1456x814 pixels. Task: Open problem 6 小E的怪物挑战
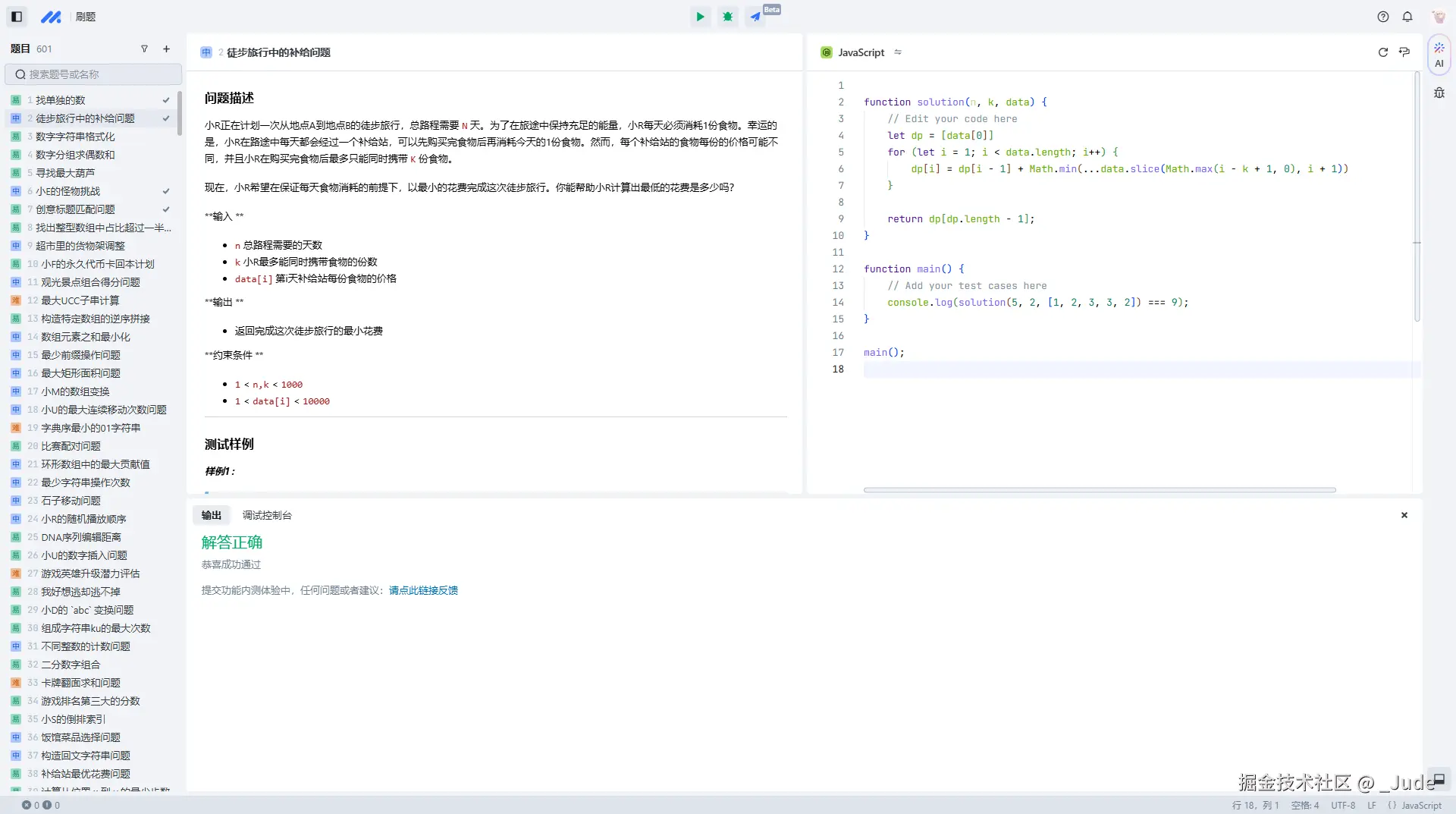coord(91,191)
